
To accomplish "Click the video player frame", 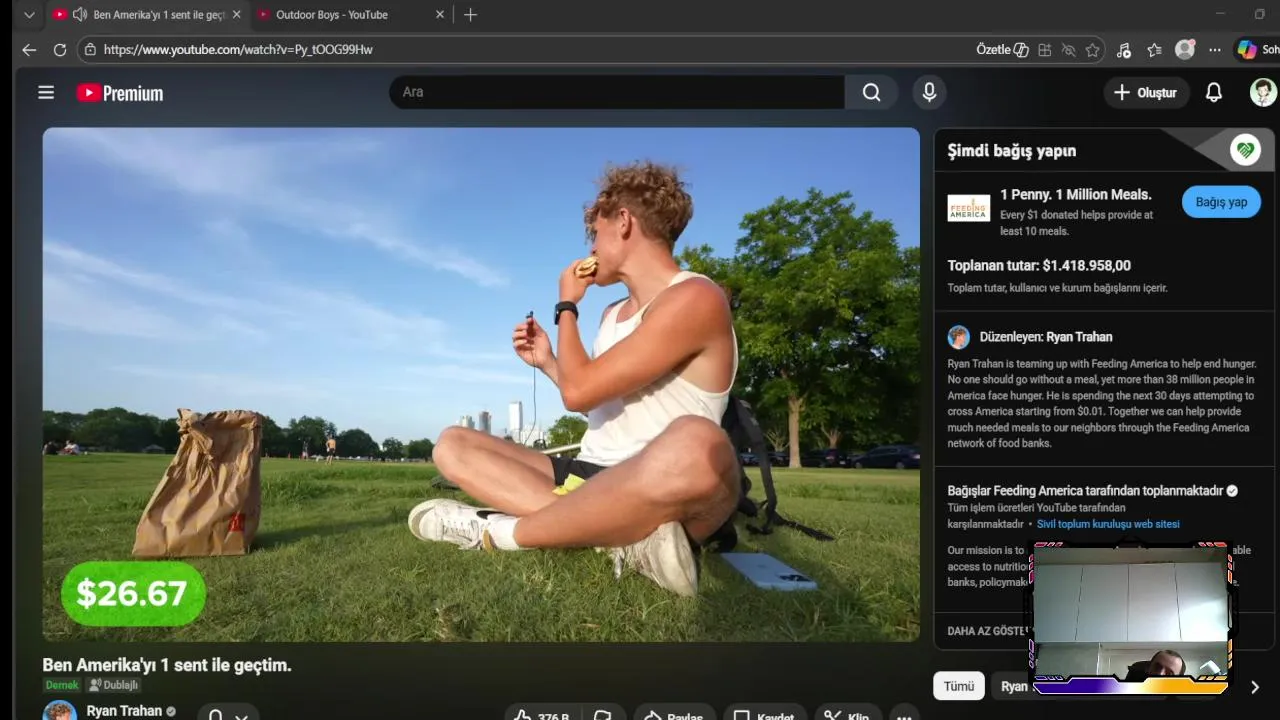I will click(481, 384).
